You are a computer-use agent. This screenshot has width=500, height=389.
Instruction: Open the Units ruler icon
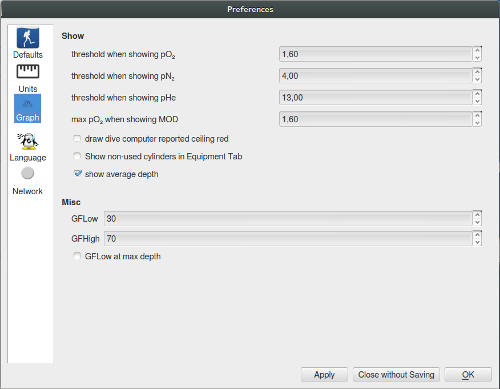coord(28,71)
